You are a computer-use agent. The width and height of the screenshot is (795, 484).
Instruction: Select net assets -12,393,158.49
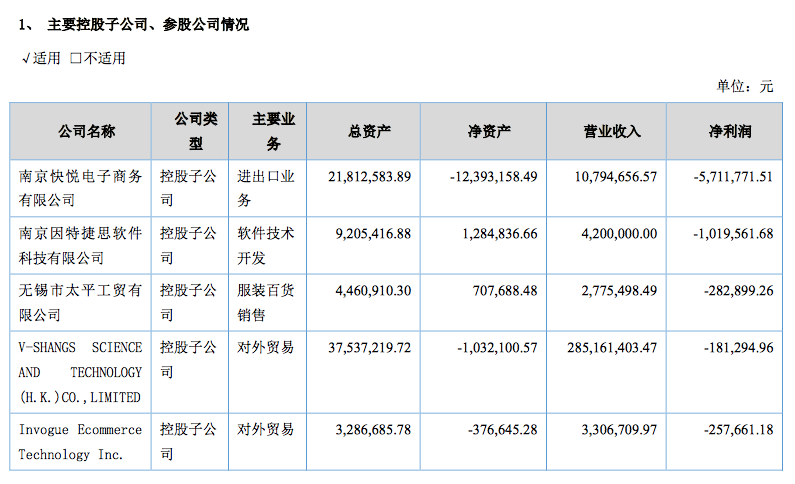494,176
